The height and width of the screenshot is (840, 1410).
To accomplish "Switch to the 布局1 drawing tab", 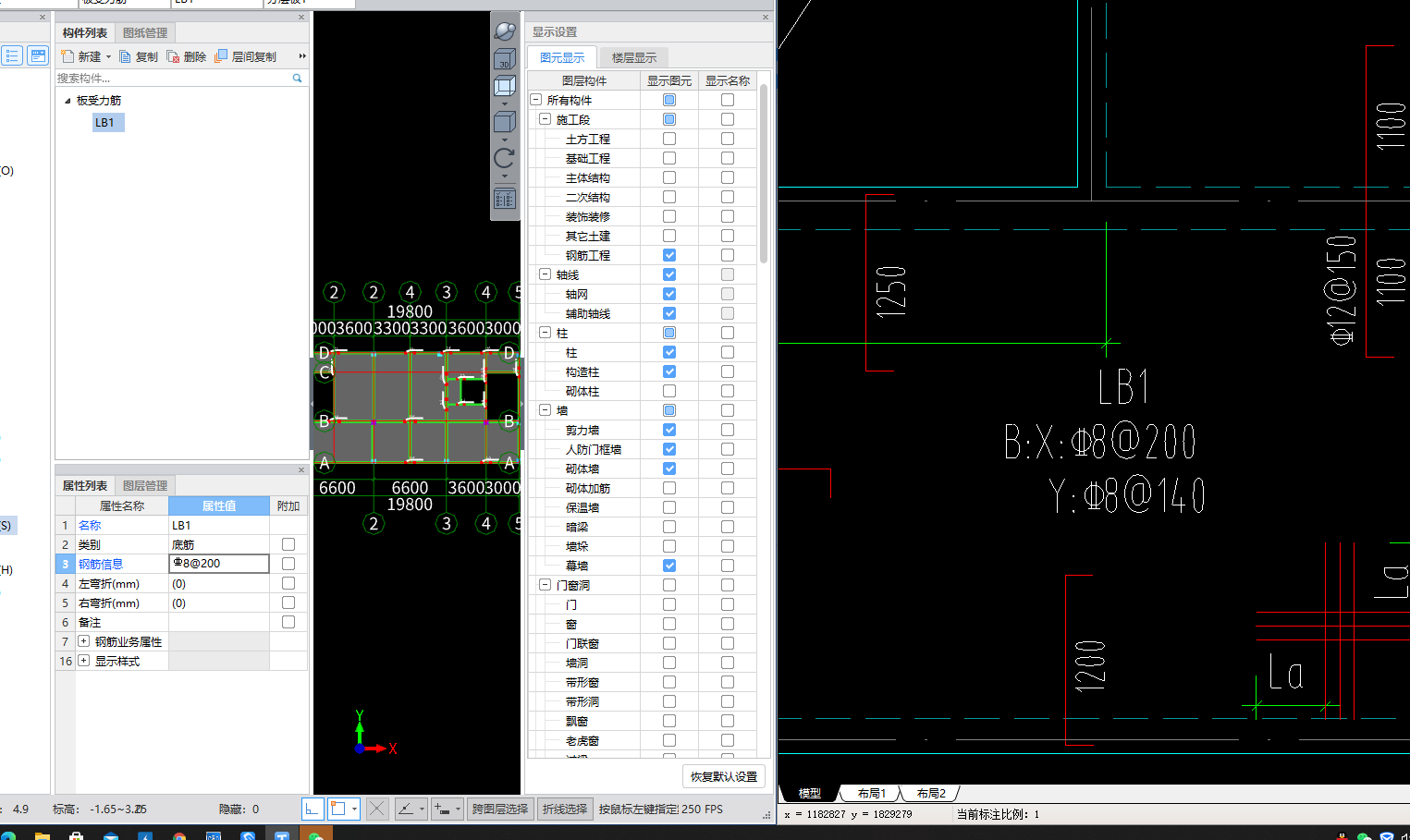I will pyautogui.click(x=872, y=793).
